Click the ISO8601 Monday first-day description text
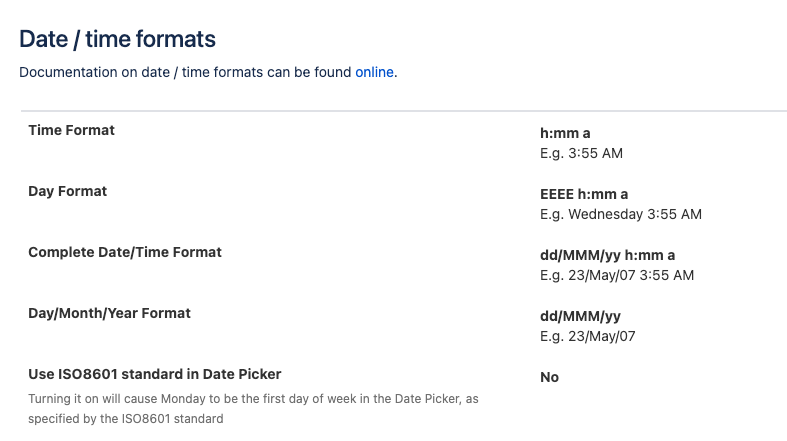The height and width of the screenshot is (441, 787). click(x=253, y=409)
